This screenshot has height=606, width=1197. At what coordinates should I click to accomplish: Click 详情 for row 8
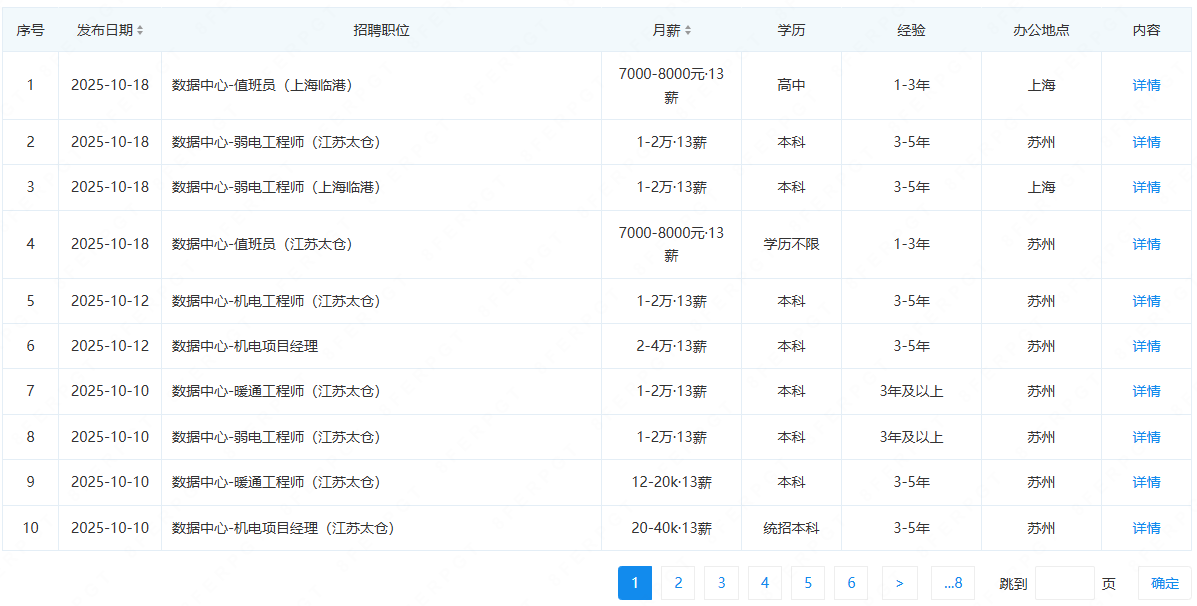point(1146,437)
